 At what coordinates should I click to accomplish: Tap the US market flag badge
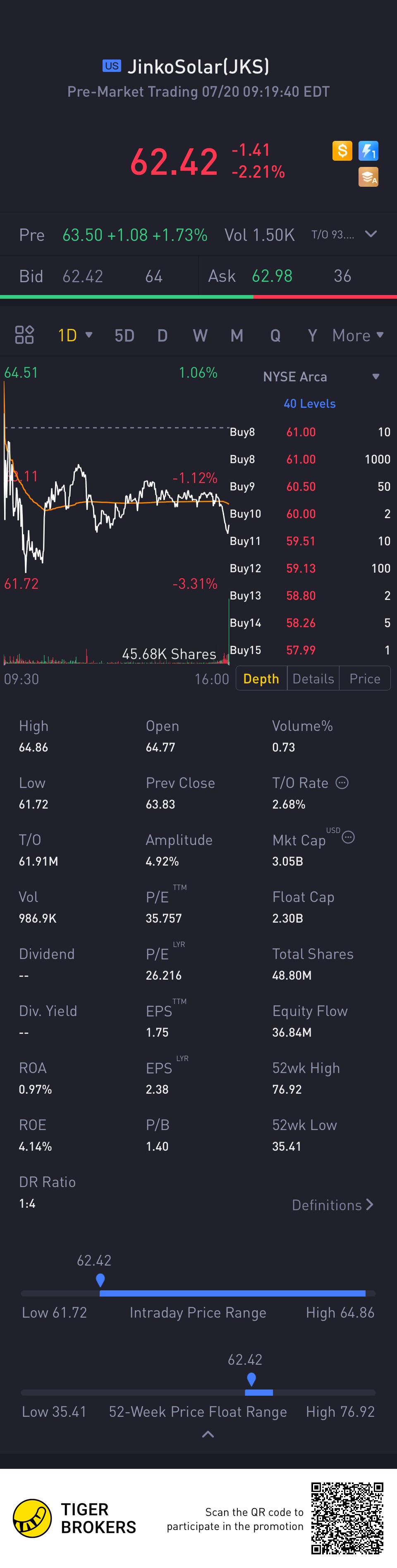click(111, 66)
